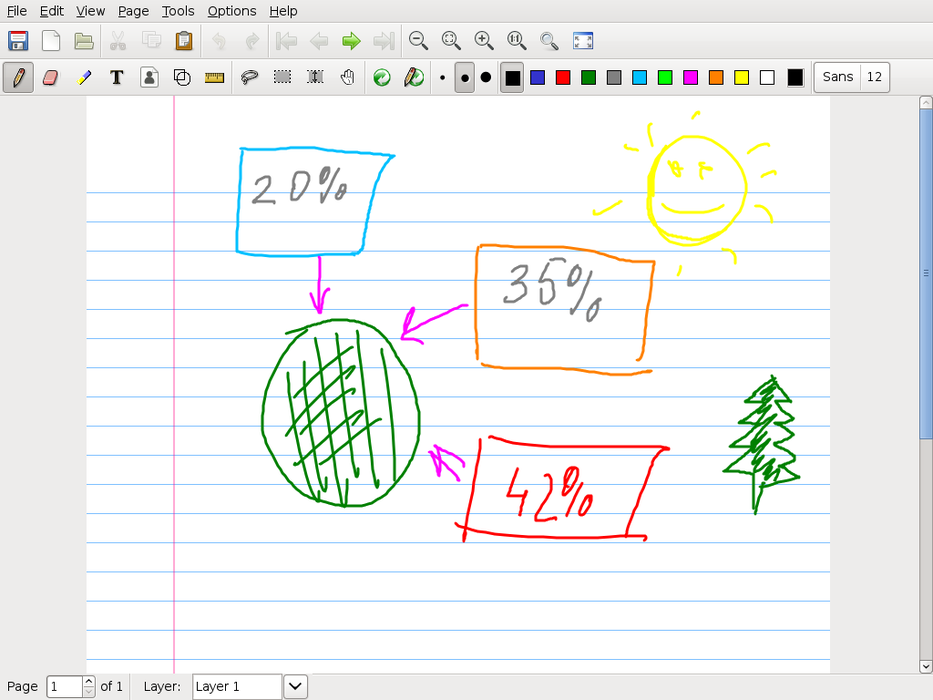This screenshot has height=700, width=933.
Task: Go to next page with green arrow
Action: coord(351,41)
